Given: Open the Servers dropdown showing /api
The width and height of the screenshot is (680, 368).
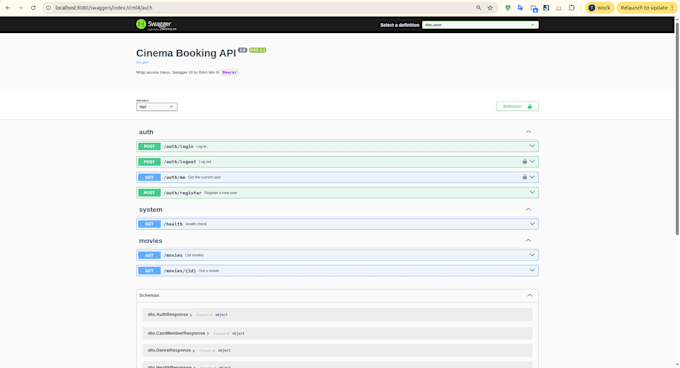Looking at the screenshot, I should pos(157,107).
